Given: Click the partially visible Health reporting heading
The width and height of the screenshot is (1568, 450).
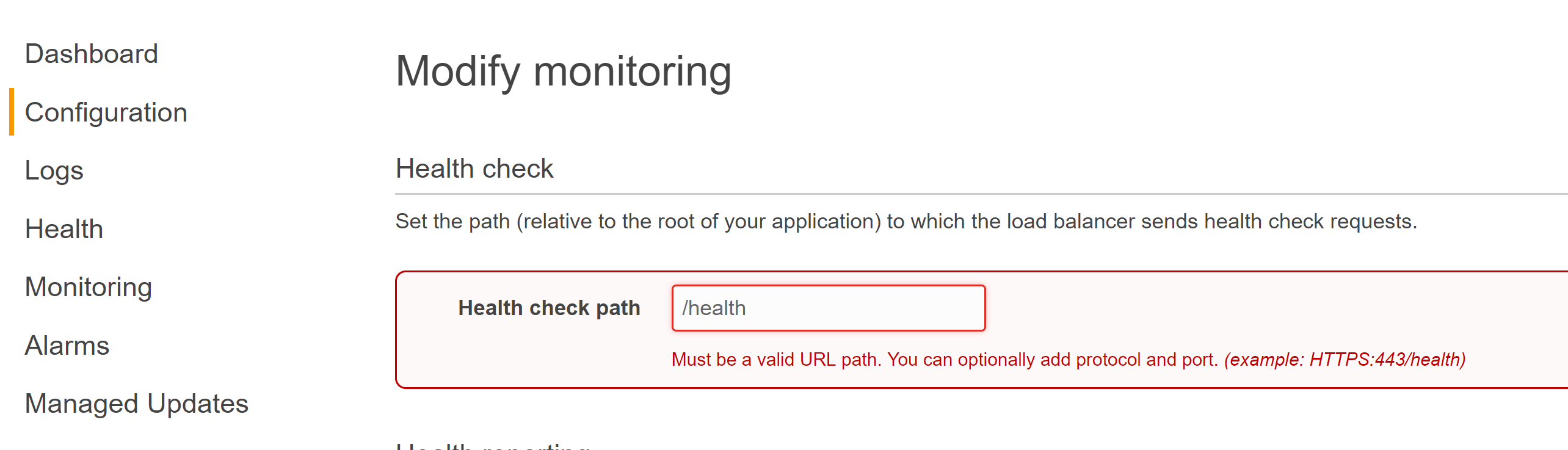Looking at the screenshot, I should (492, 446).
